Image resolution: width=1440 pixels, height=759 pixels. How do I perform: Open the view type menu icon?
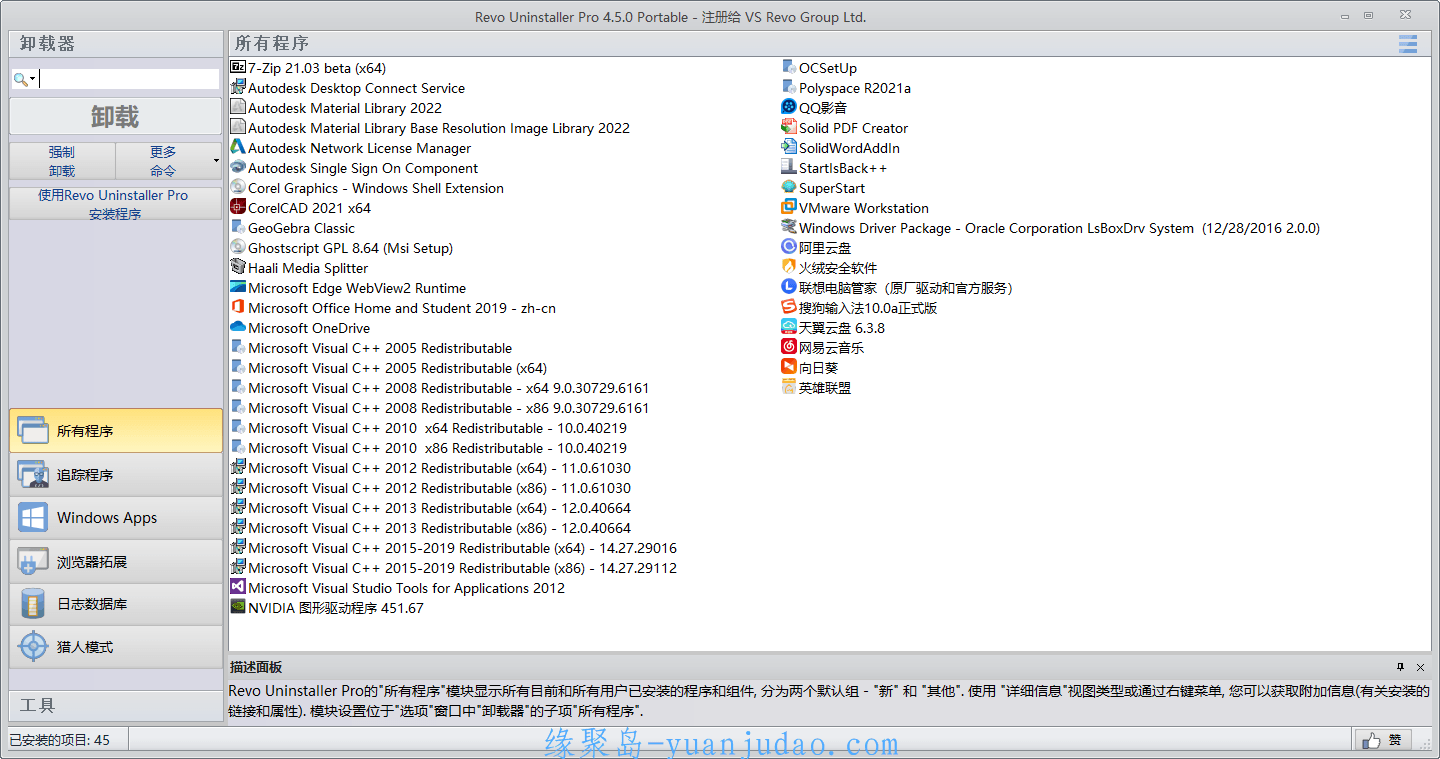point(1408,44)
